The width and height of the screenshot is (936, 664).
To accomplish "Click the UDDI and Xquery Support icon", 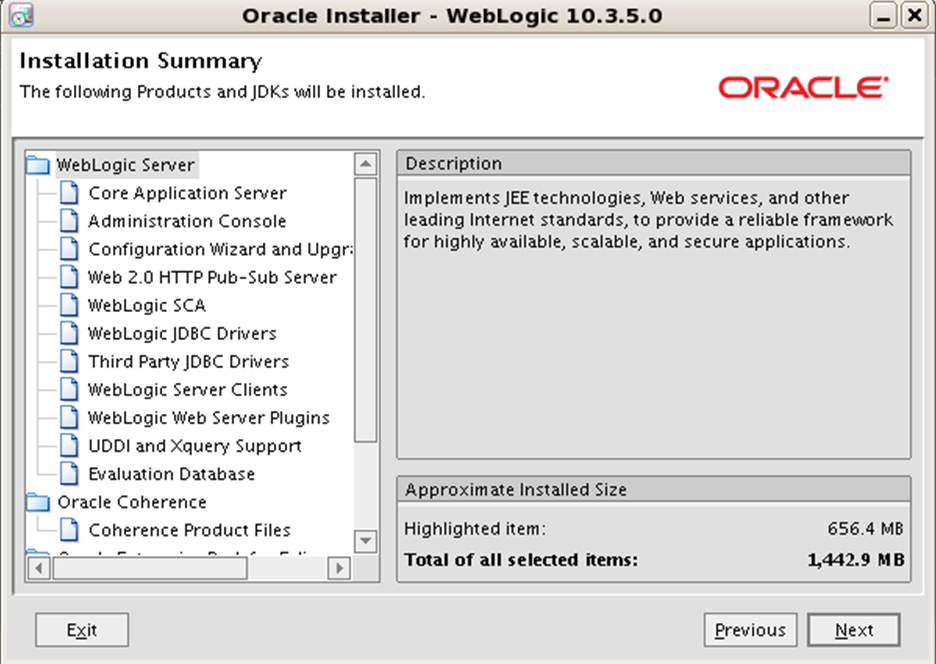I will [69, 445].
